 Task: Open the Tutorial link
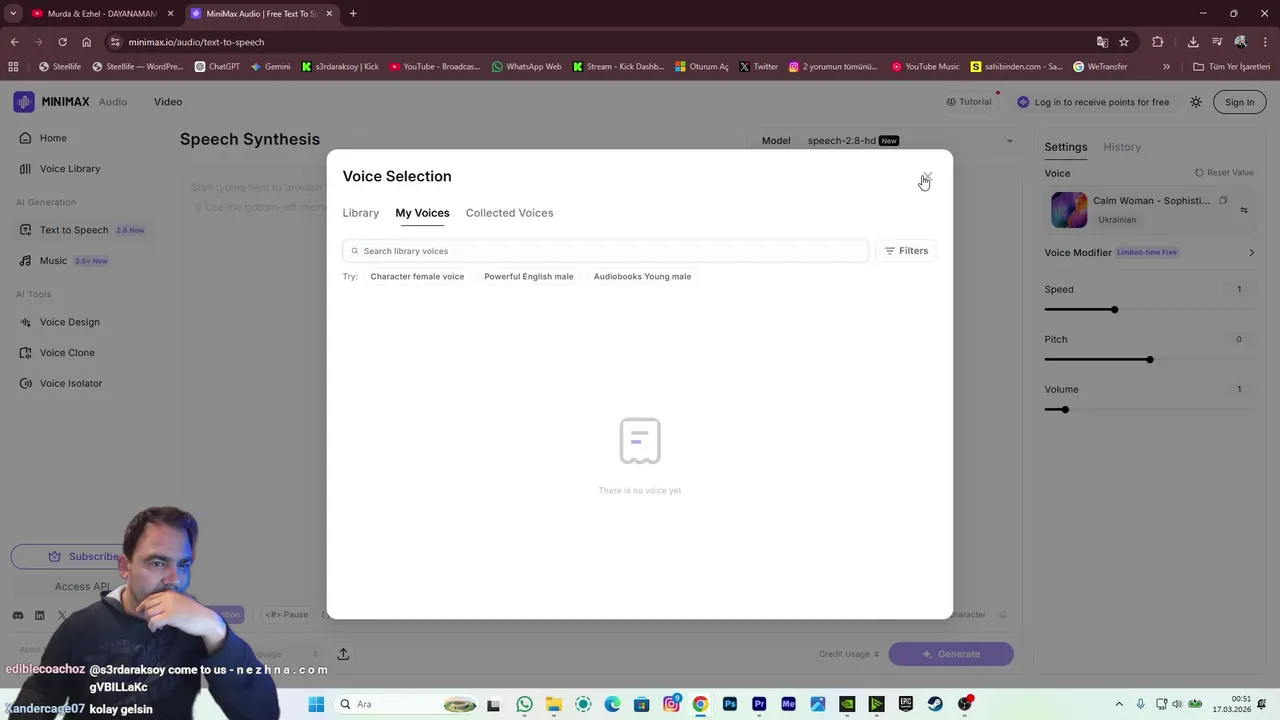point(968,102)
